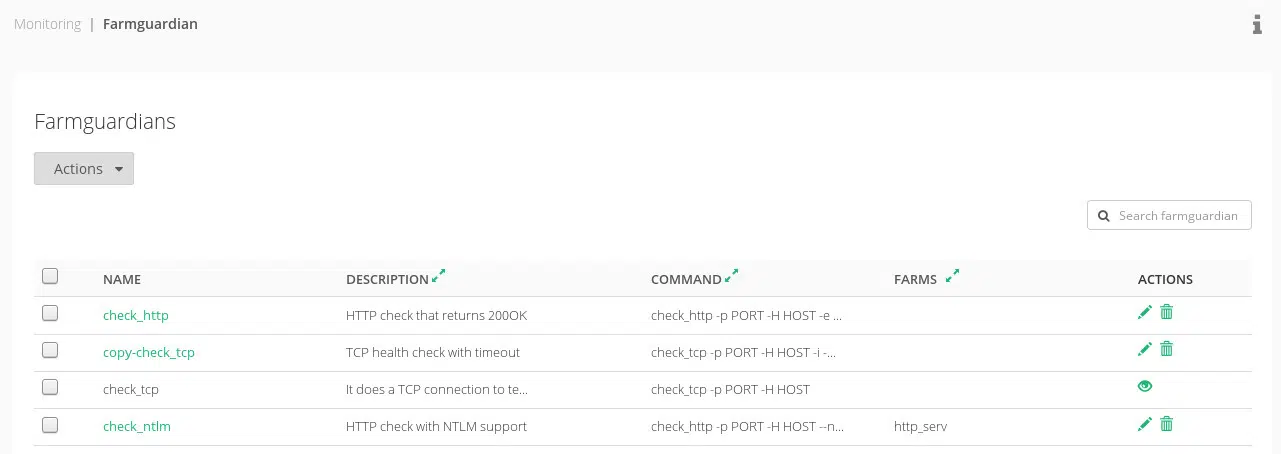Tick the check_http row checkbox
The height and width of the screenshot is (454, 1281).
coord(50,314)
